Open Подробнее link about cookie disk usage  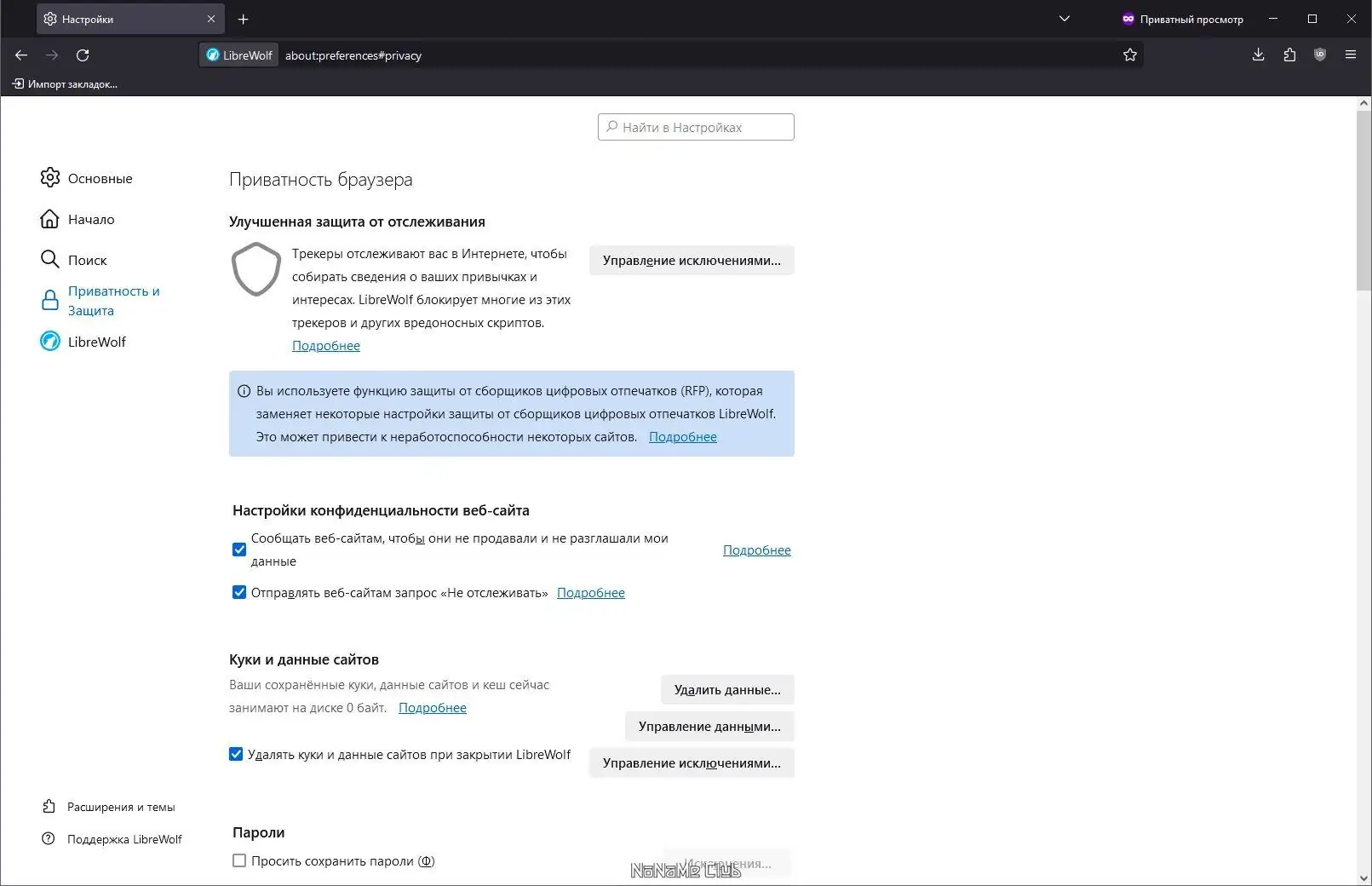[433, 708]
